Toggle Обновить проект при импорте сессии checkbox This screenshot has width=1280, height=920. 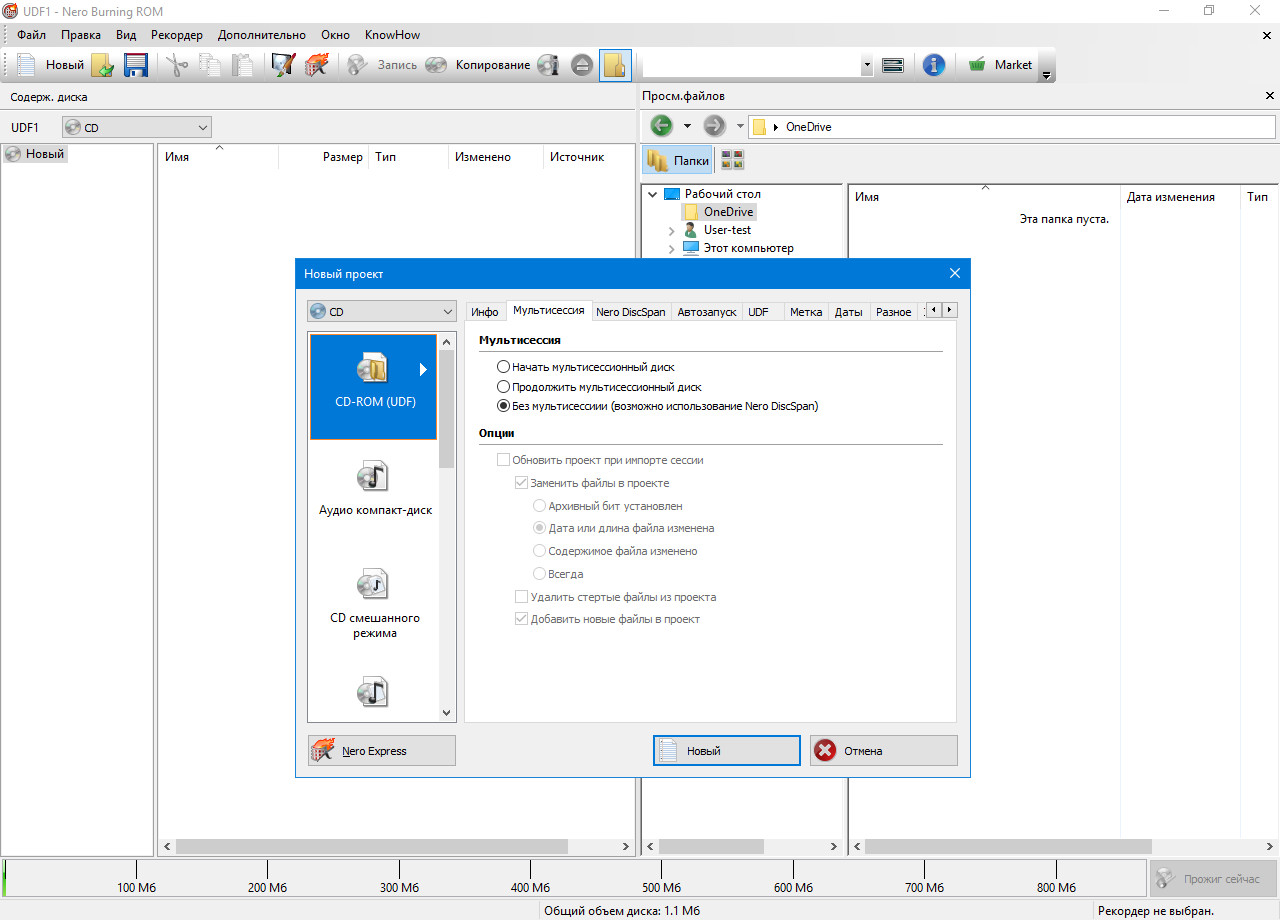(x=503, y=460)
